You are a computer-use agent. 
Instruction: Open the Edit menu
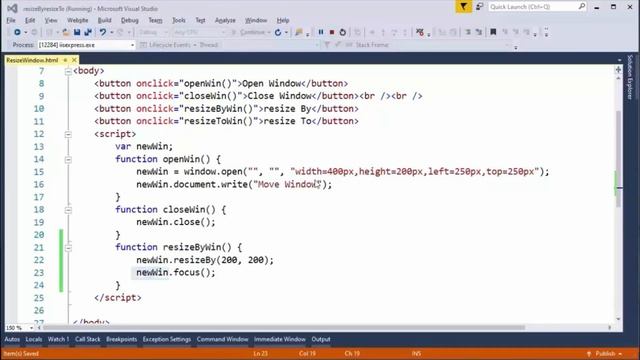coord(30,20)
